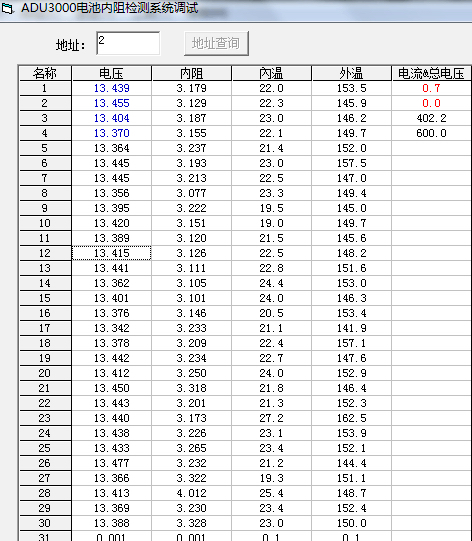Click outer temperature cell 141.9
The height and width of the screenshot is (541, 472).
point(352,328)
